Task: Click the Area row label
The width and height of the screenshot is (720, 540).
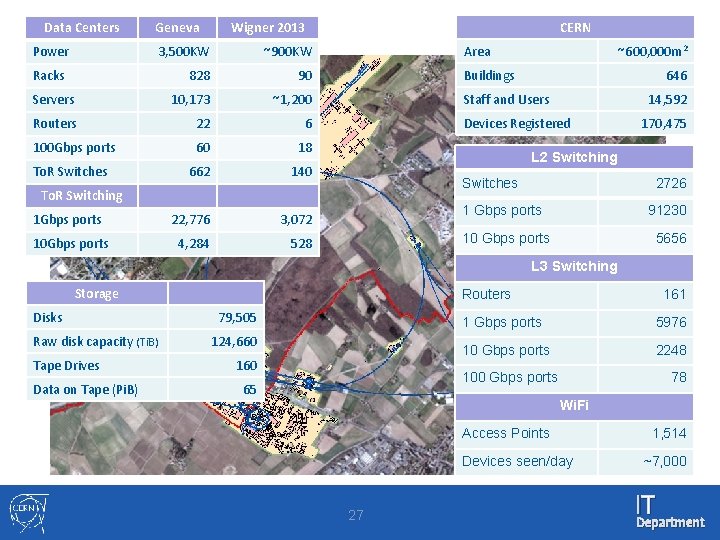Action: pos(477,51)
